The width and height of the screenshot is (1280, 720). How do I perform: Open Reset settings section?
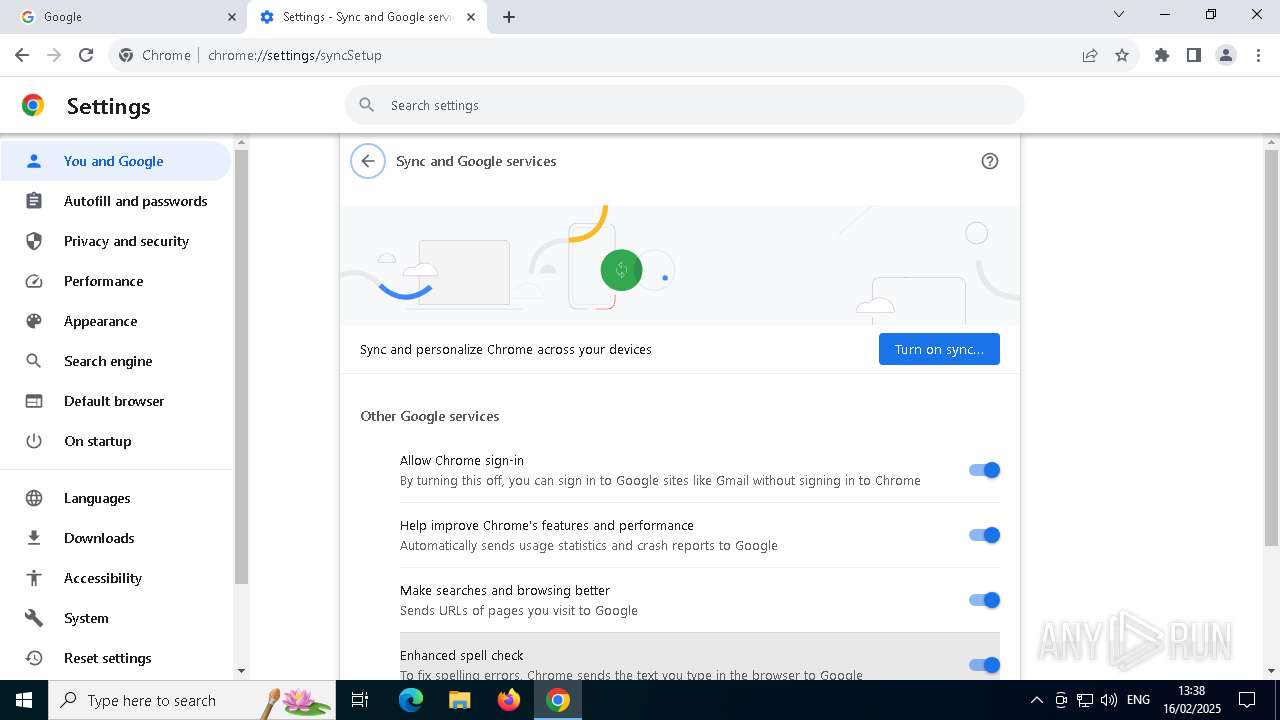(x=116, y=658)
